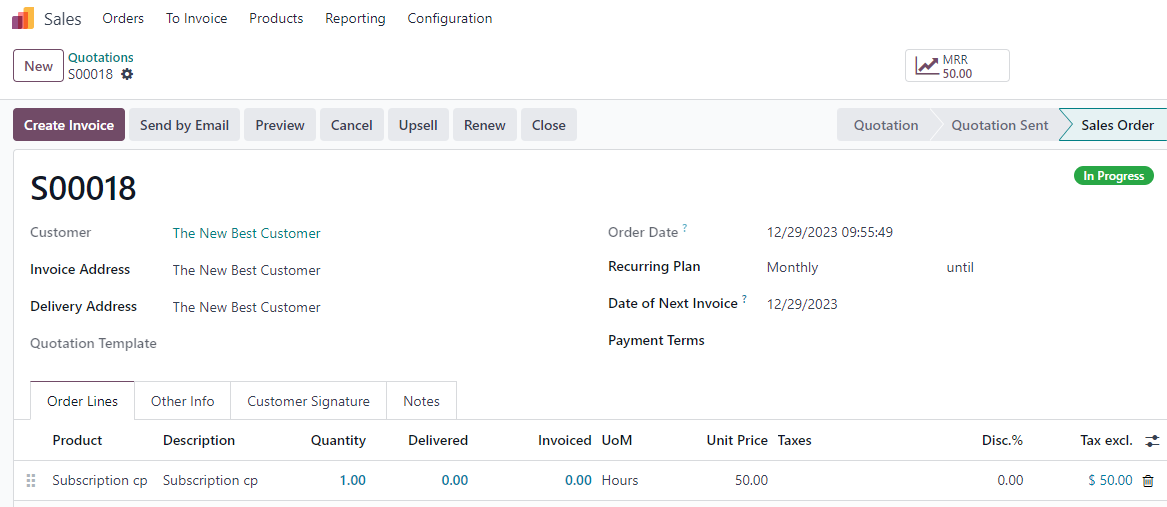Open column settings adjust icon in table header

point(1152,441)
